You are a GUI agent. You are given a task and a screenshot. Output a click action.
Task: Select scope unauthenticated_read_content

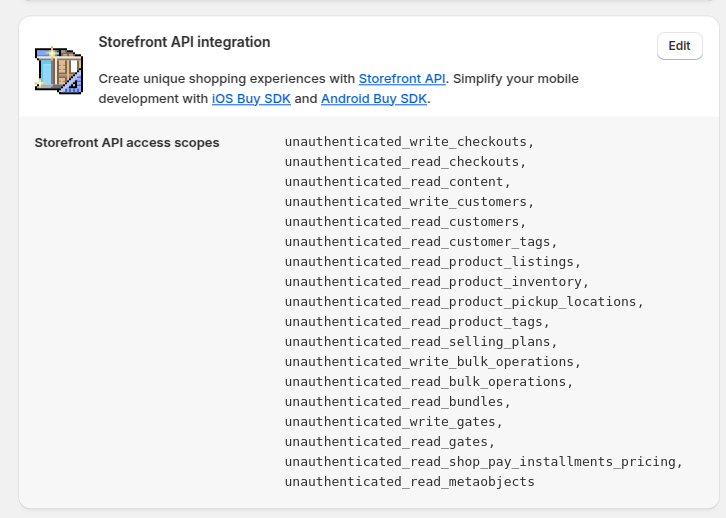(394, 181)
